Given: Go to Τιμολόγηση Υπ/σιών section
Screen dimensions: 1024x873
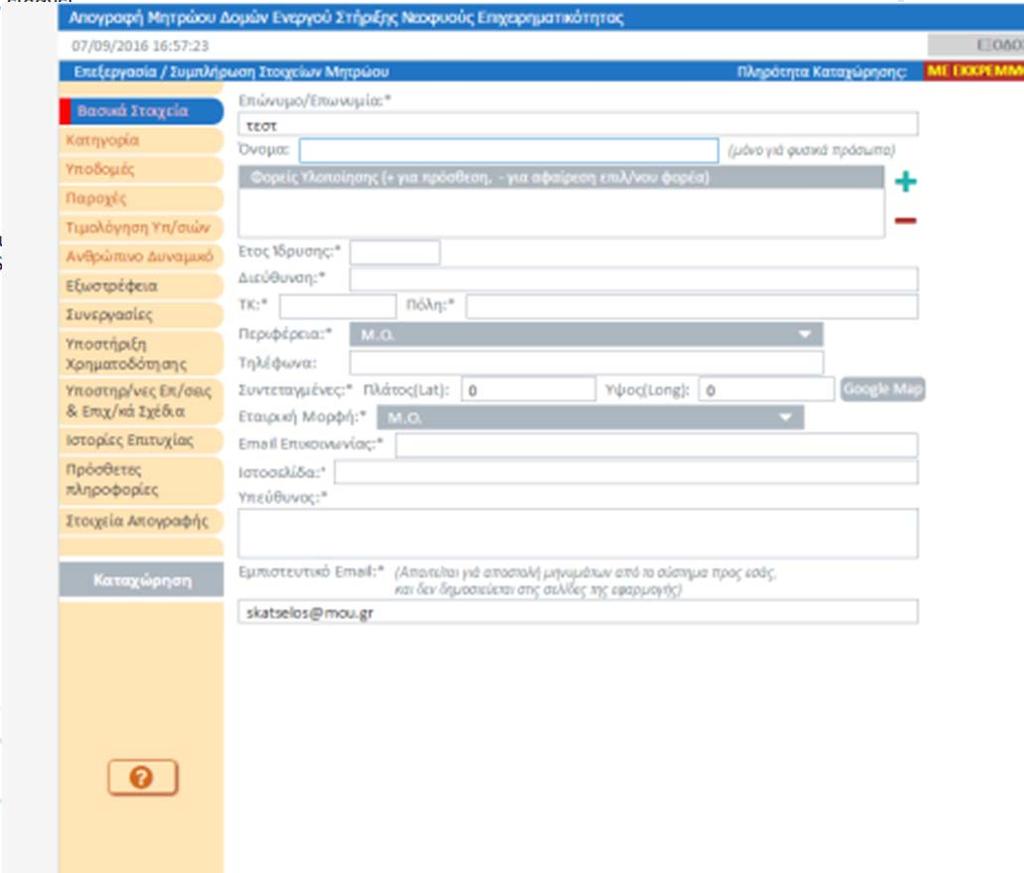Looking at the screenshot, I should coord(141,227).
